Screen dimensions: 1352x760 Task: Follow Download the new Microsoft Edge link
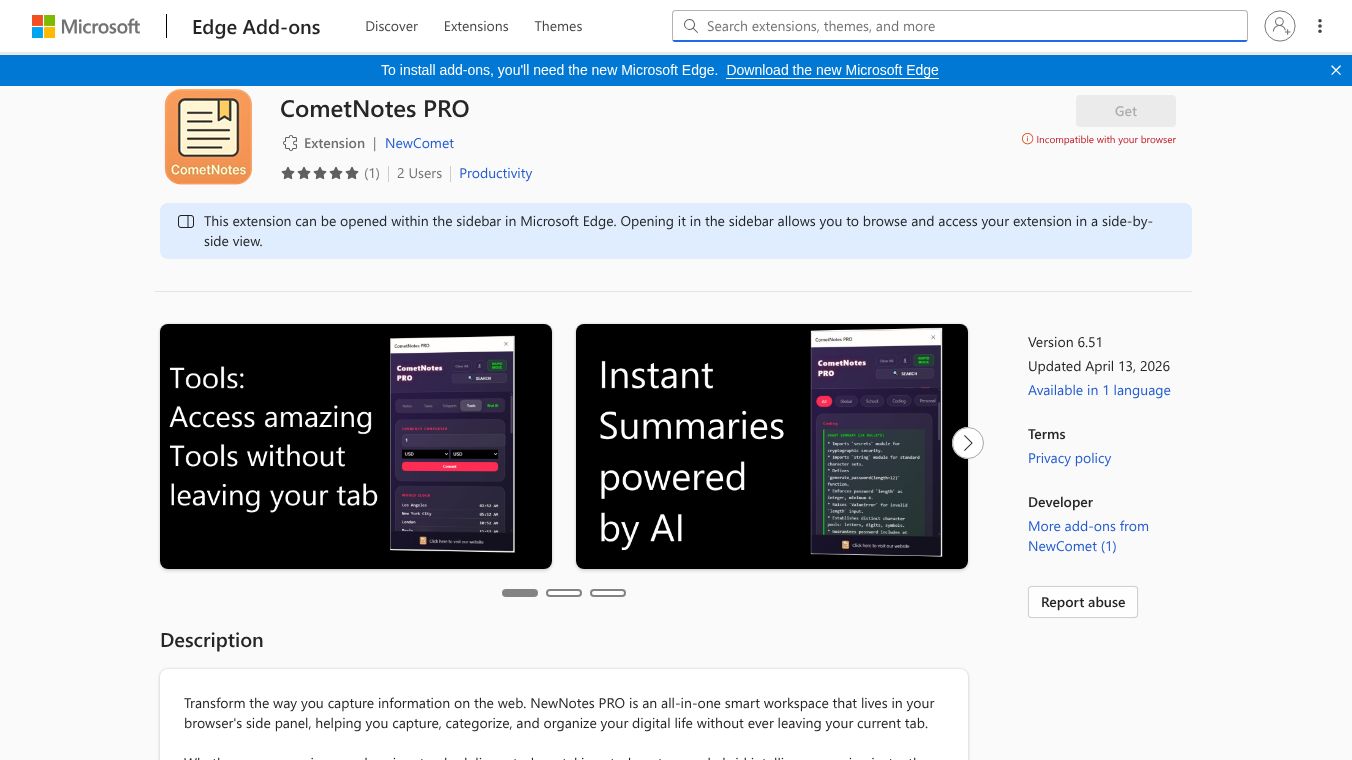click(x=832, y=70)
